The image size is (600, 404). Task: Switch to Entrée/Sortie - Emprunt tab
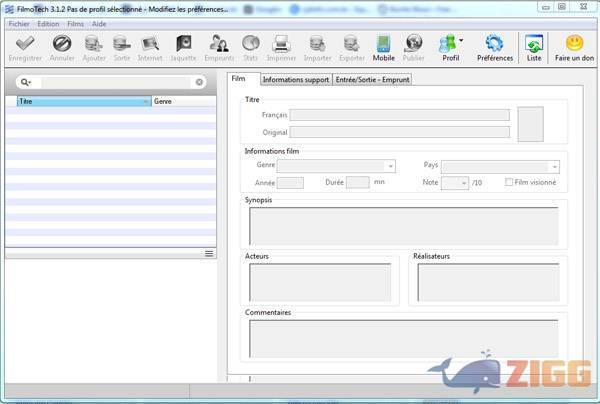click(x=373, y=79)
